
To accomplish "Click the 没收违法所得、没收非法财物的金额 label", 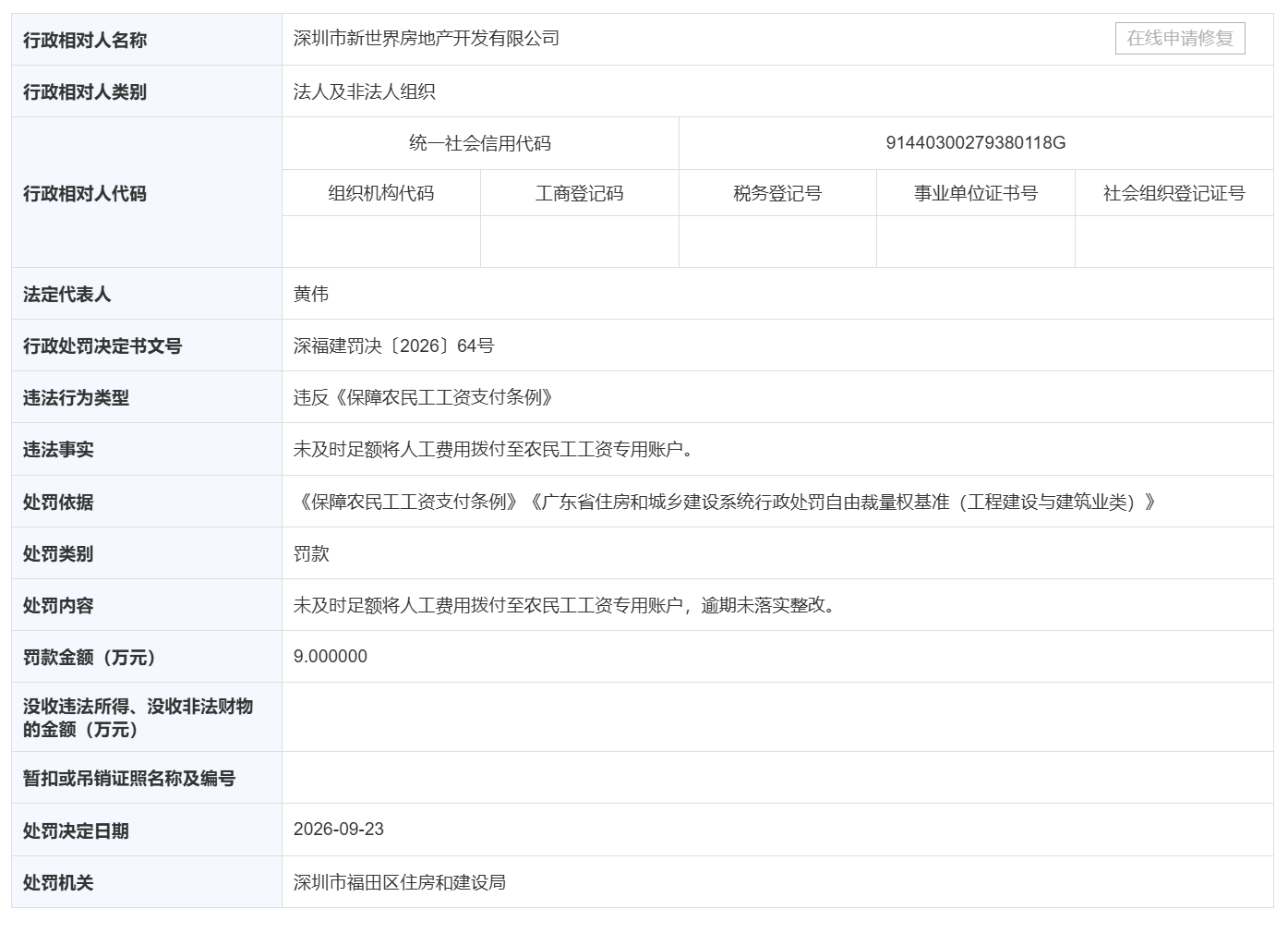I will [x=138, y=718].
